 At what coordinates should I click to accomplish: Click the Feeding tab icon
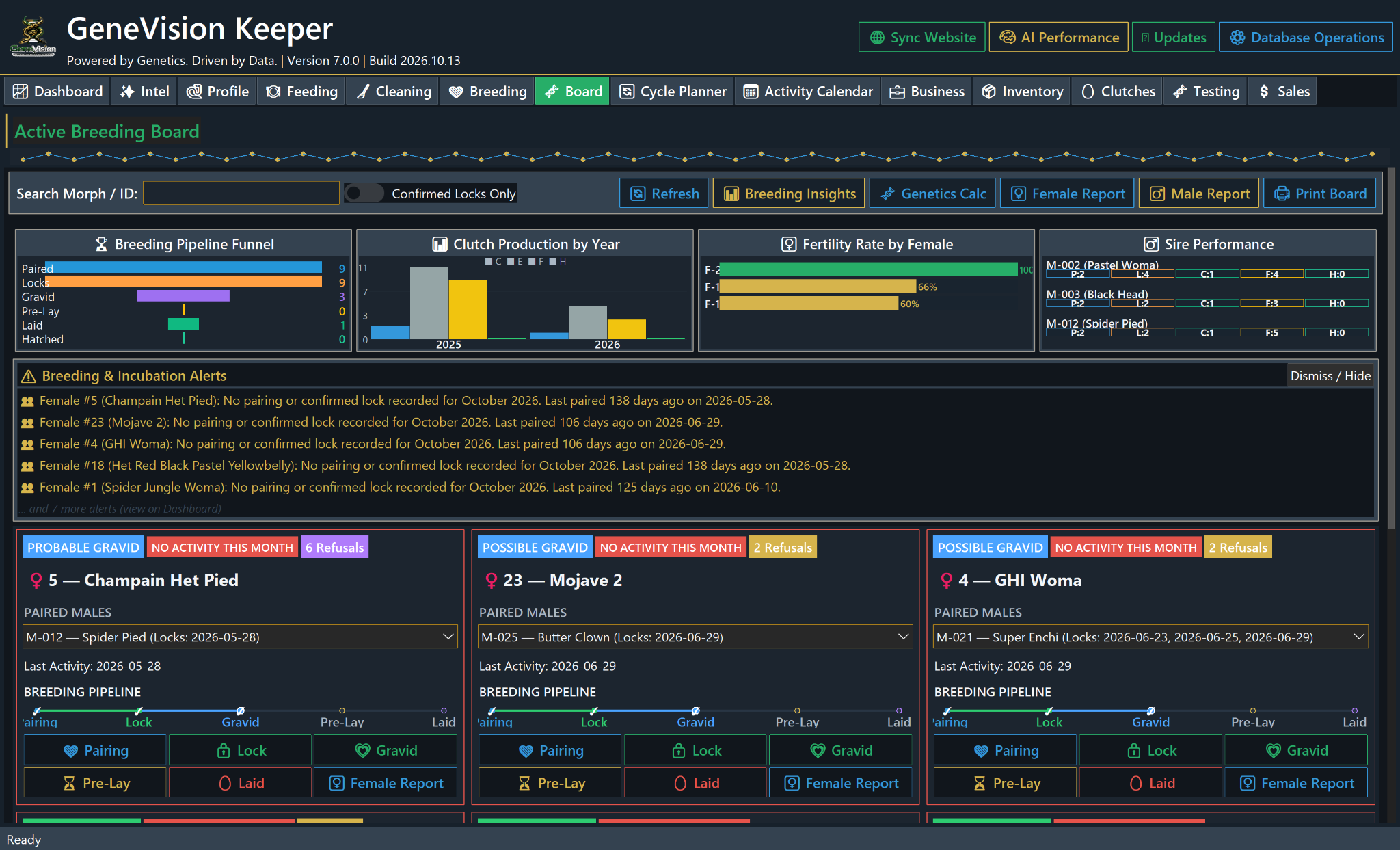[x=273, y=92]
